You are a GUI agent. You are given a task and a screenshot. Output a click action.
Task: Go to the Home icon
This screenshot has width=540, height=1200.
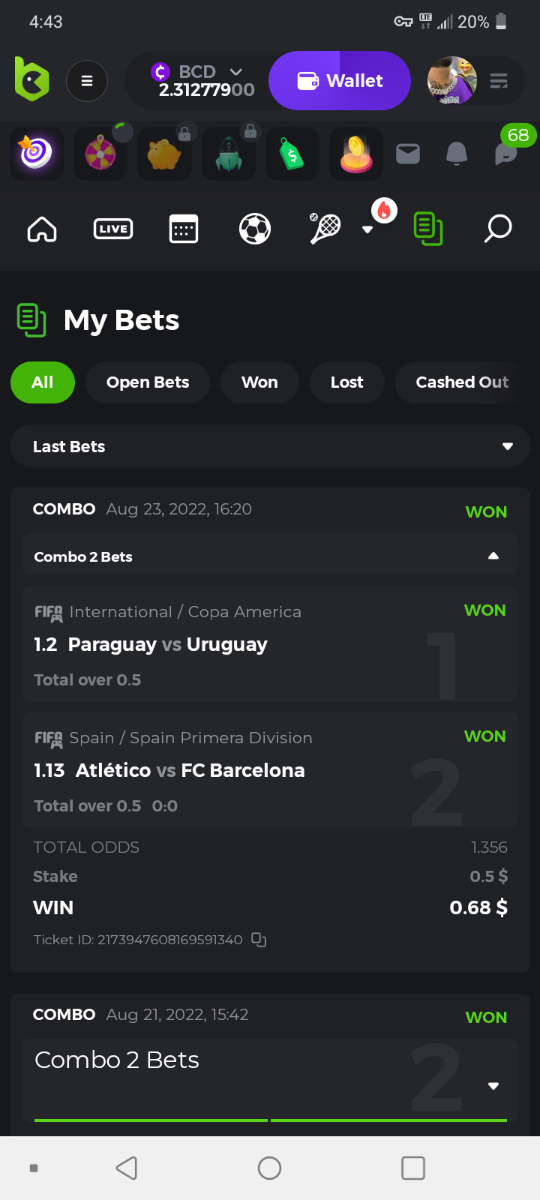42,229
